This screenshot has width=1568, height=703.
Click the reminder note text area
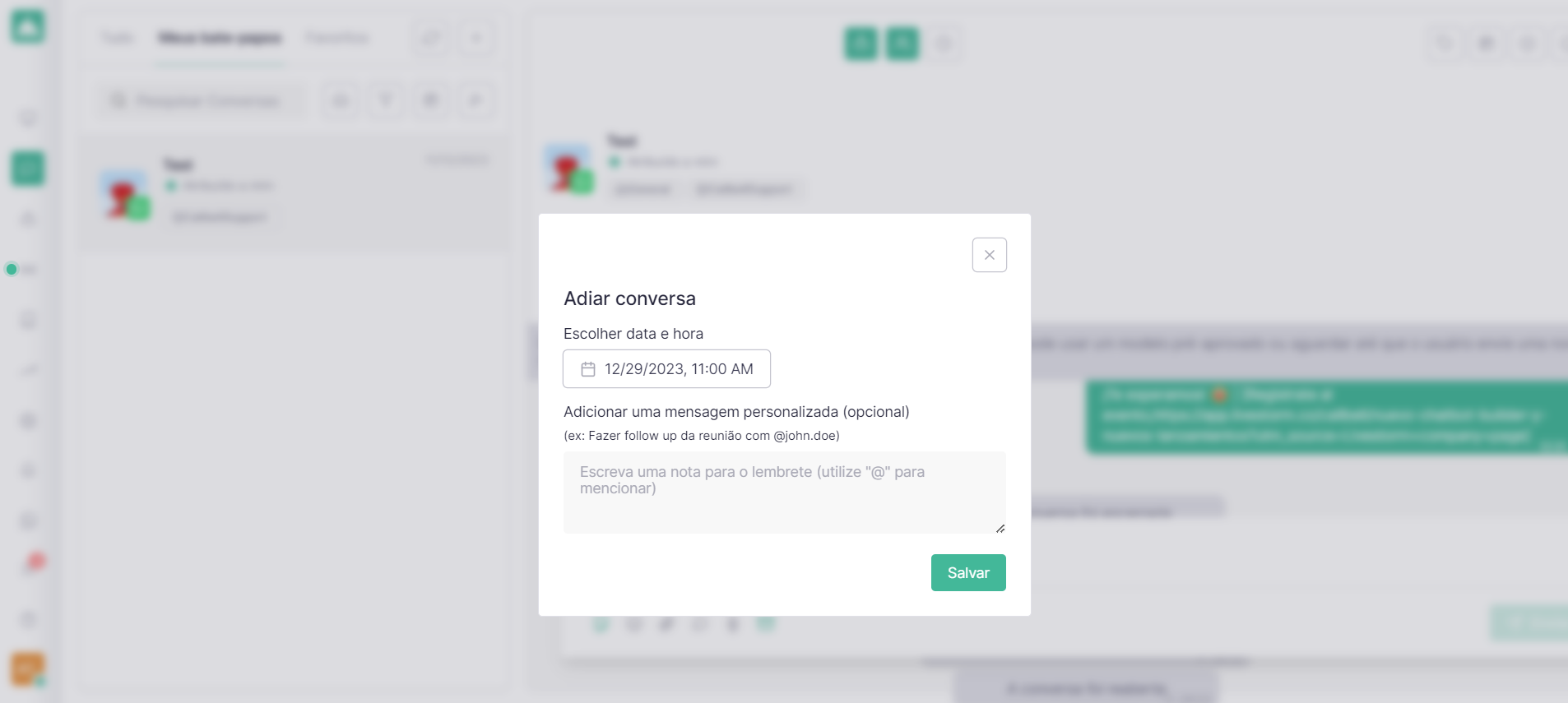tap(784, 492)
